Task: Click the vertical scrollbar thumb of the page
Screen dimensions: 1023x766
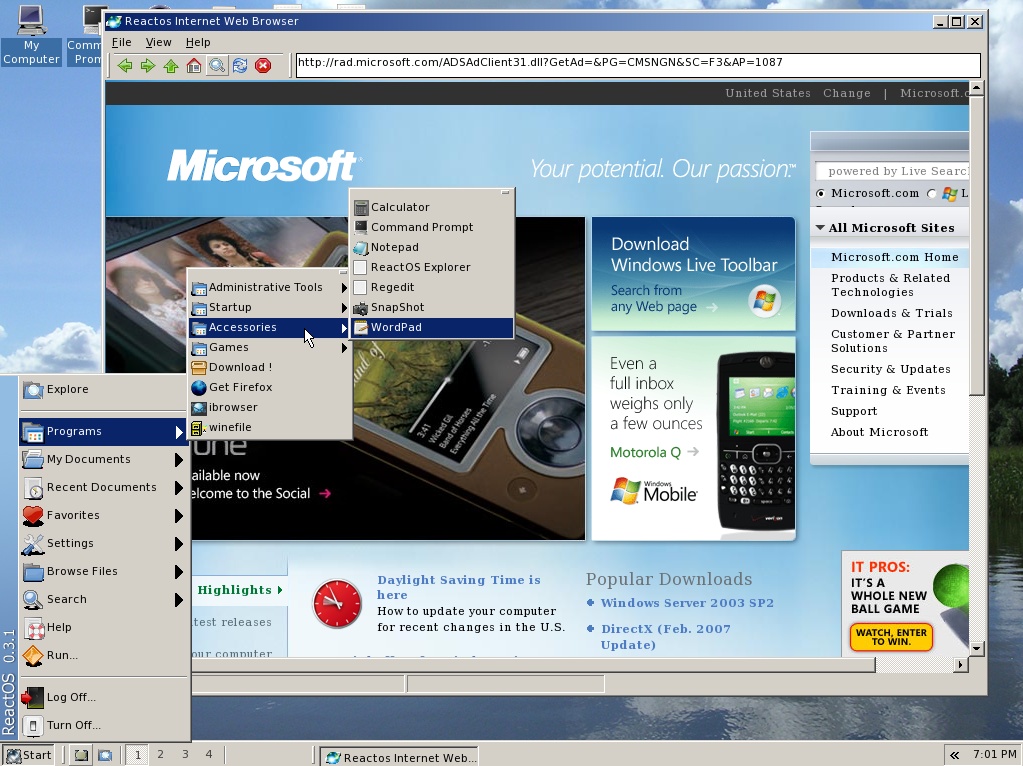Action: coord(976,245)
